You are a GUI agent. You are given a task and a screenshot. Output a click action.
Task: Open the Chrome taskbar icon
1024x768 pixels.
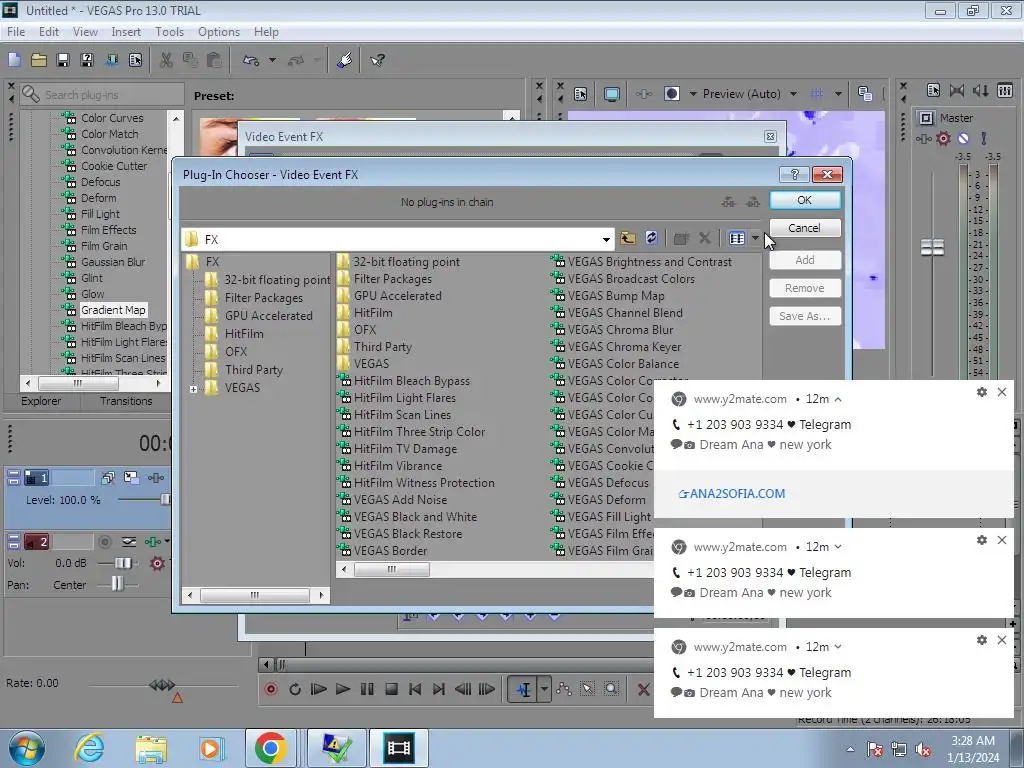[270, 748]
